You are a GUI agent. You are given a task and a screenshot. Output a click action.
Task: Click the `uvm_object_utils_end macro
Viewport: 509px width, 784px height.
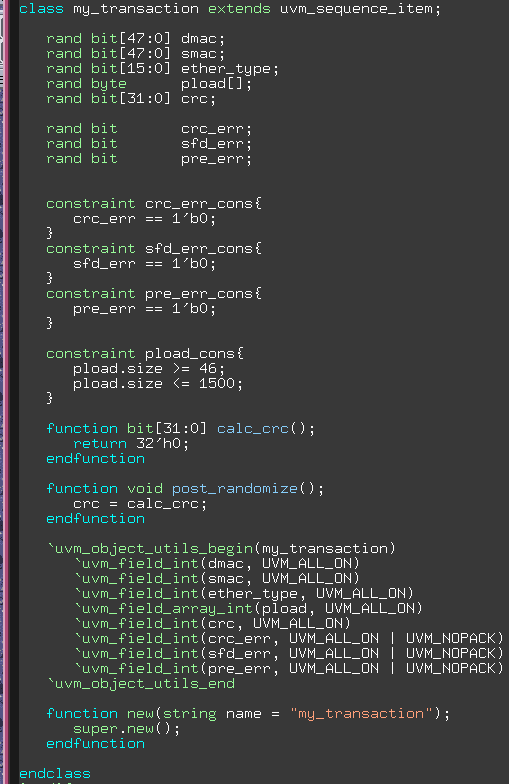[140, 684]
